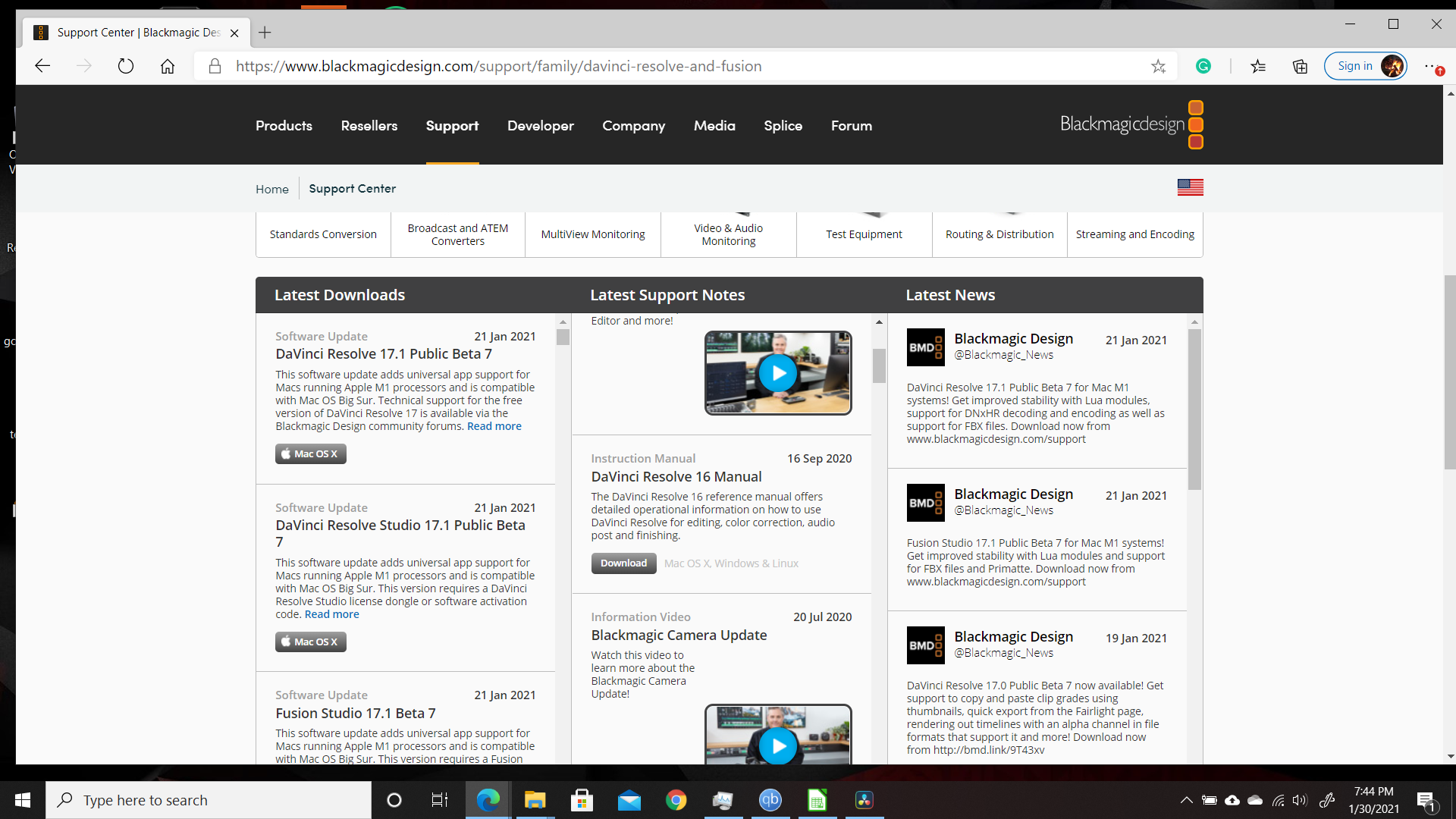Screen dimensions: 1456x819
Task: Read more about Resolve Studio 17.1 Beta 7
Action: [x=332, y=614]
